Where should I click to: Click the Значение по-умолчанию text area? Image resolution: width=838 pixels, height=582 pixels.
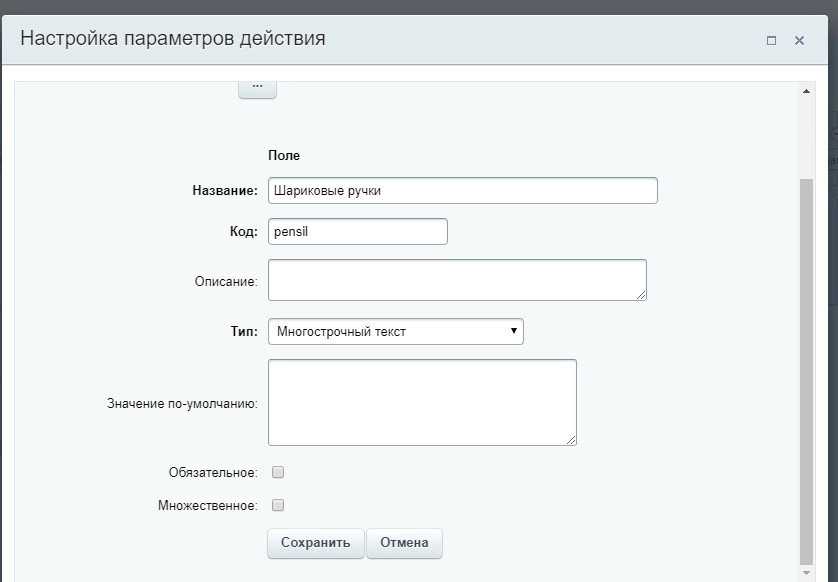pos(420,400)
